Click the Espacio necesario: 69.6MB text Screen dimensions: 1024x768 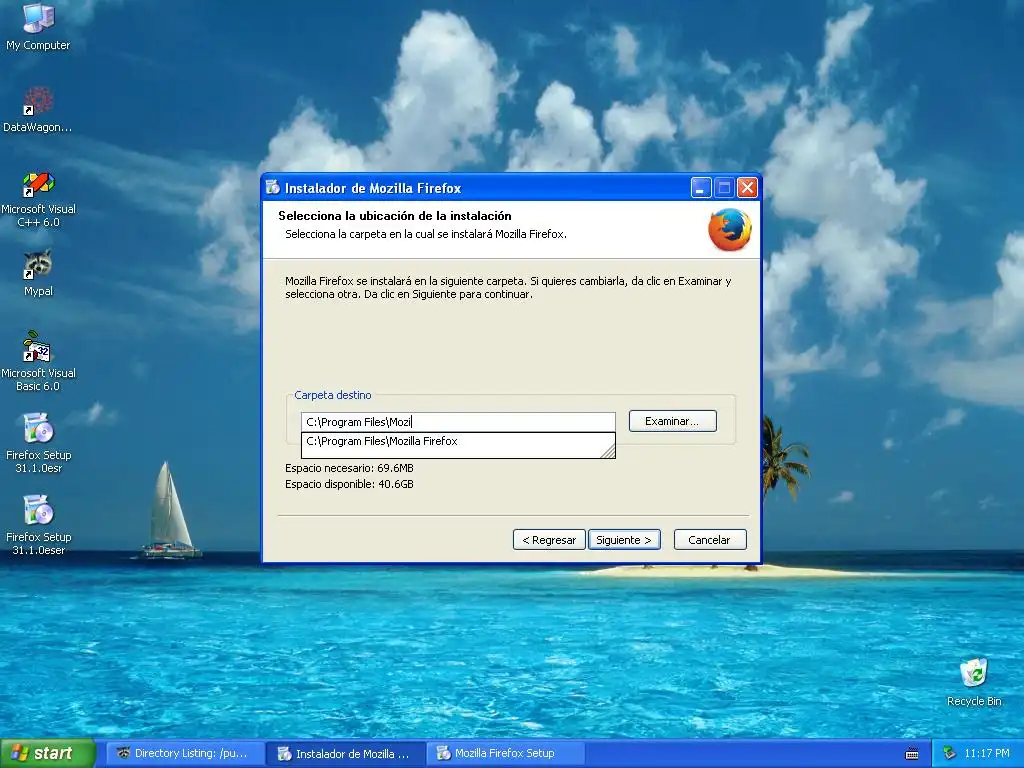(349, 468)
